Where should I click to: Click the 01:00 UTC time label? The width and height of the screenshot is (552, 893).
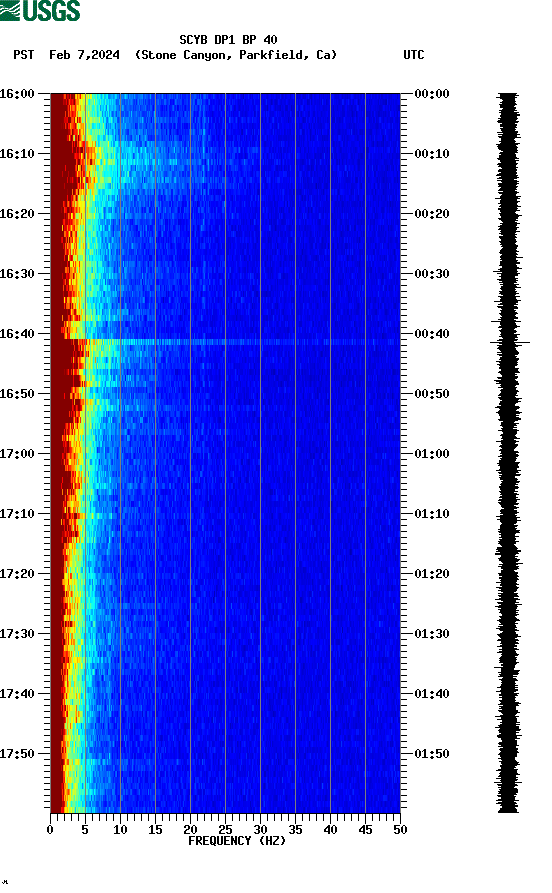click(x=432, y=454)
